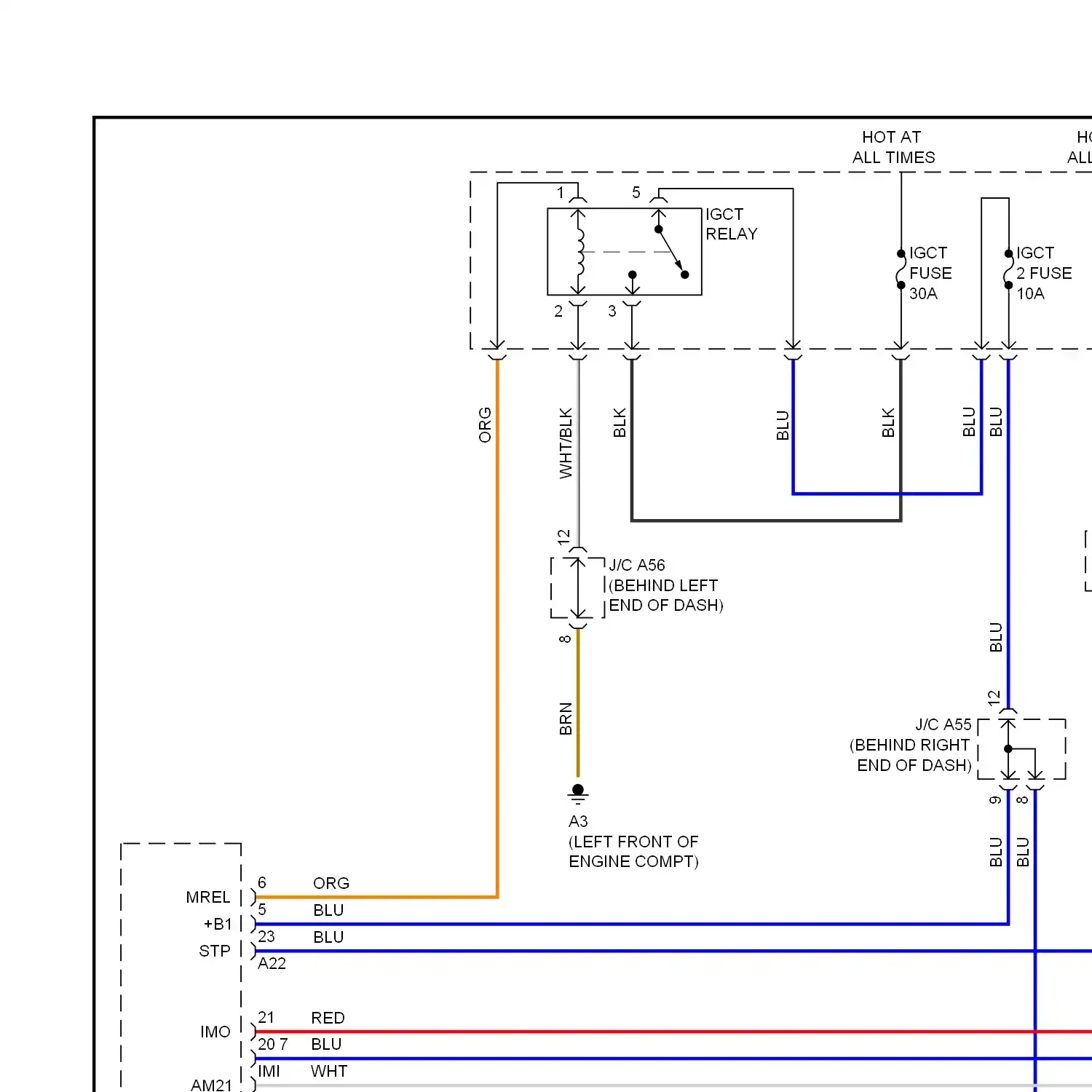Click the IGCT 30A fuse symbol
The width and height of the screenshot is (1092, 1092).
[901, 269]
